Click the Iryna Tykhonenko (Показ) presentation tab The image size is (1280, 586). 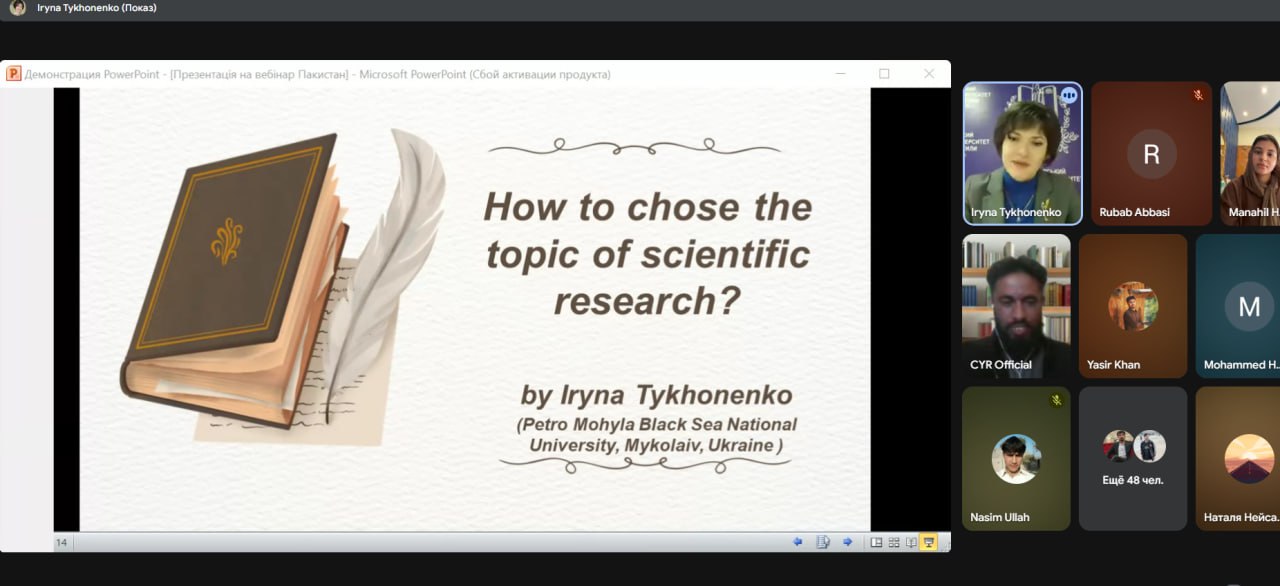(x=96, y=8)
